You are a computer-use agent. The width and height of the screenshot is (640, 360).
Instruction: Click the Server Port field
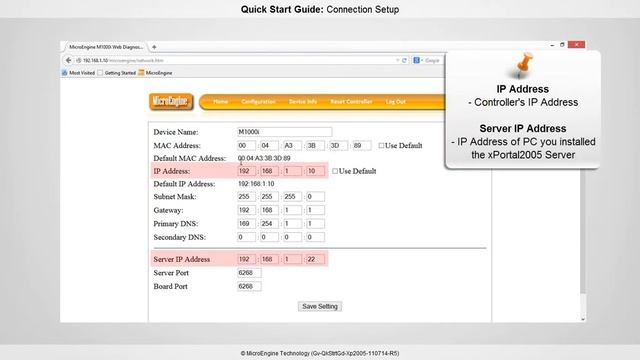249,273
